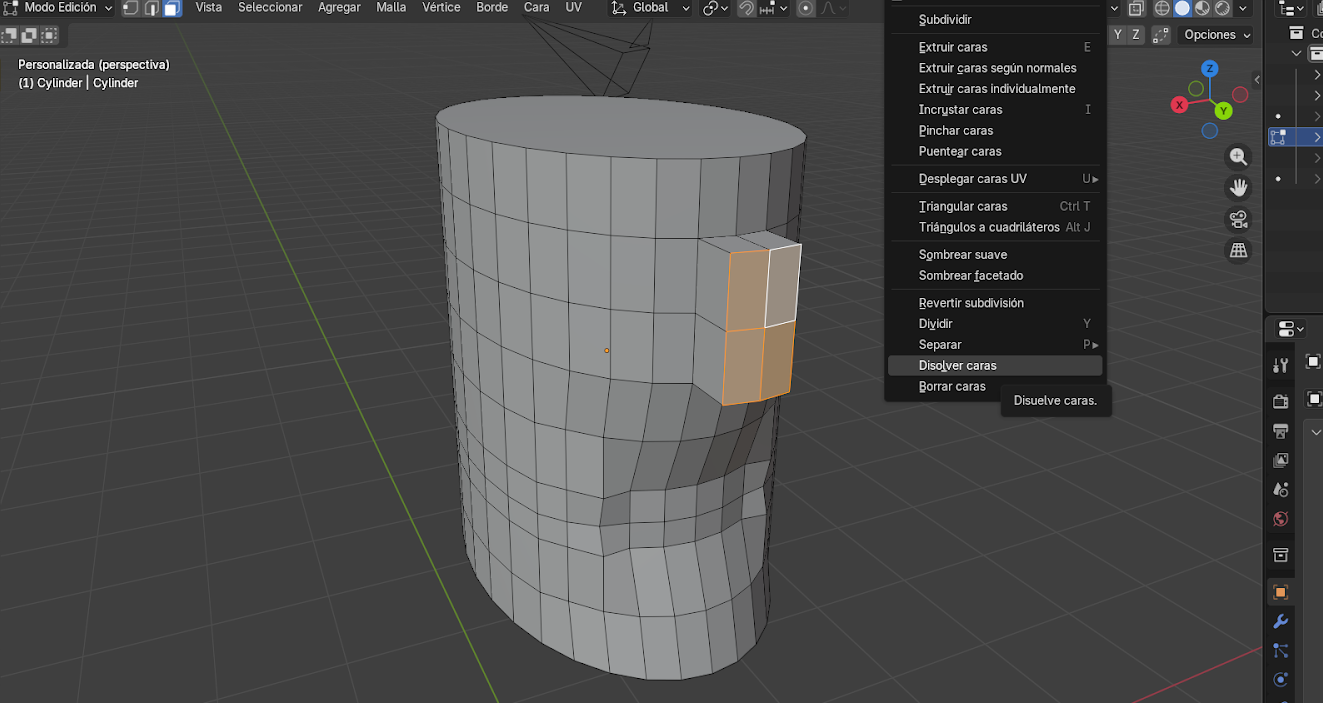Screen dimensions: 1323x703
Task: Switch to vertex select mode
Action: (130, 8)
